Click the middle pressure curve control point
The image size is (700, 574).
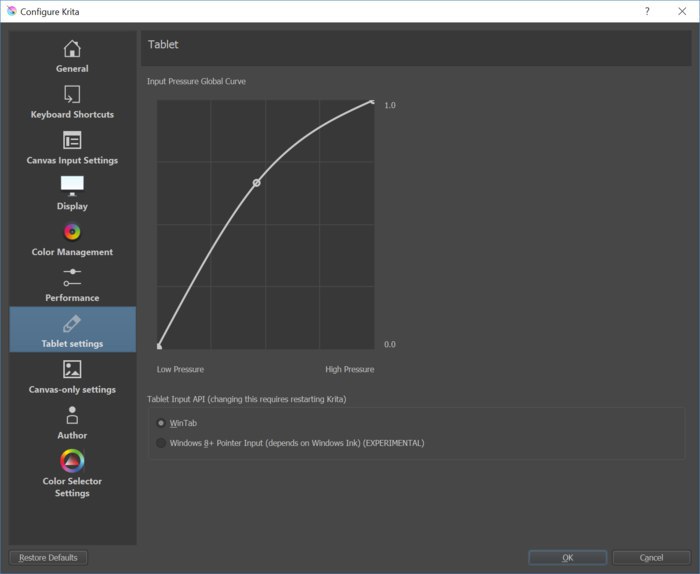pyautogui.click(x=256, y=183)
